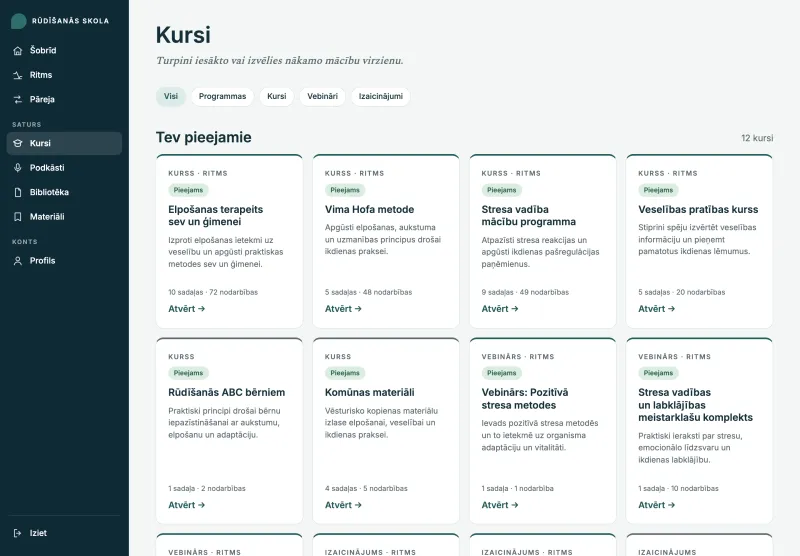The image size is (800, 556).
Task: Click the Ritms sidebar icon
Action: (18, 75)
